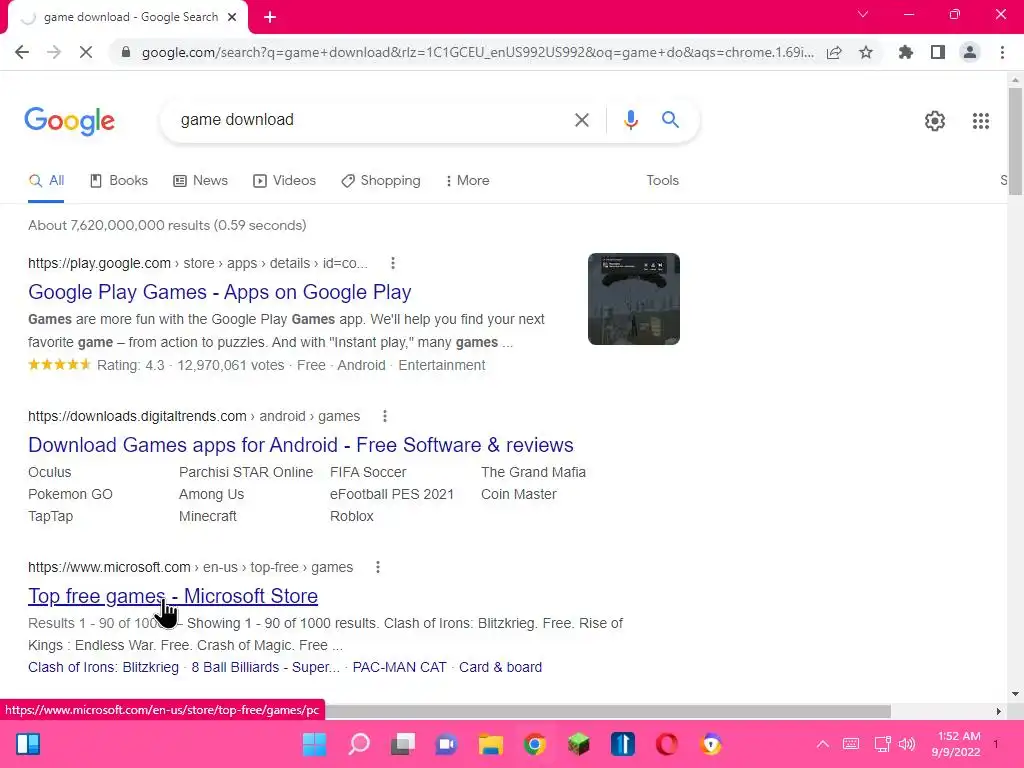The height and width of the screenshot is (768, 1024).
Task: Open the Chrome three-dot menu
Action: (x=1002, y=52)
